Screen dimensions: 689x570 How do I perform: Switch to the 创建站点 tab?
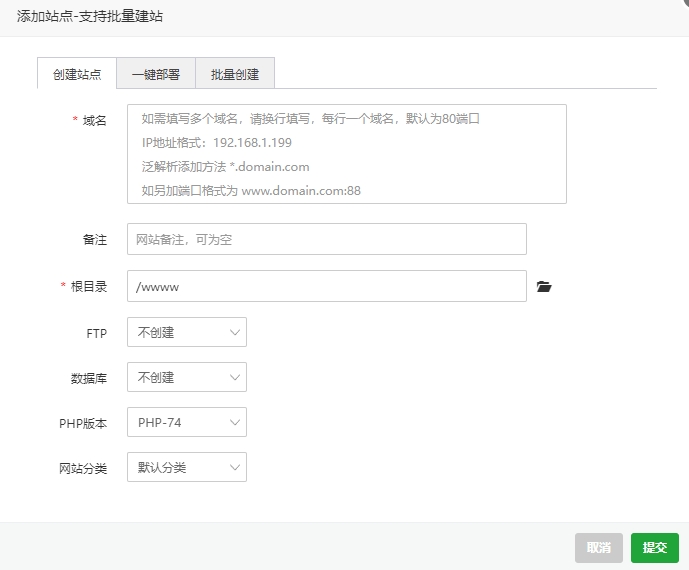(x=76, y=74)
